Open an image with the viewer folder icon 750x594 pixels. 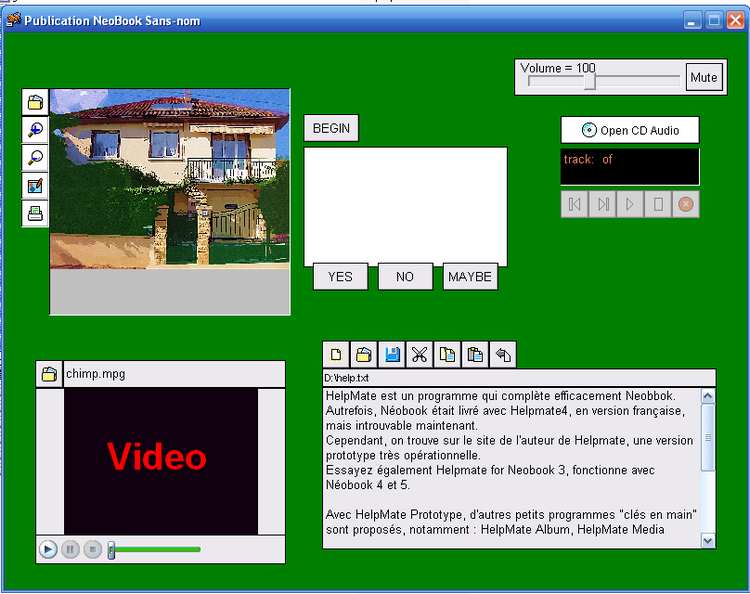pos(35,102)
